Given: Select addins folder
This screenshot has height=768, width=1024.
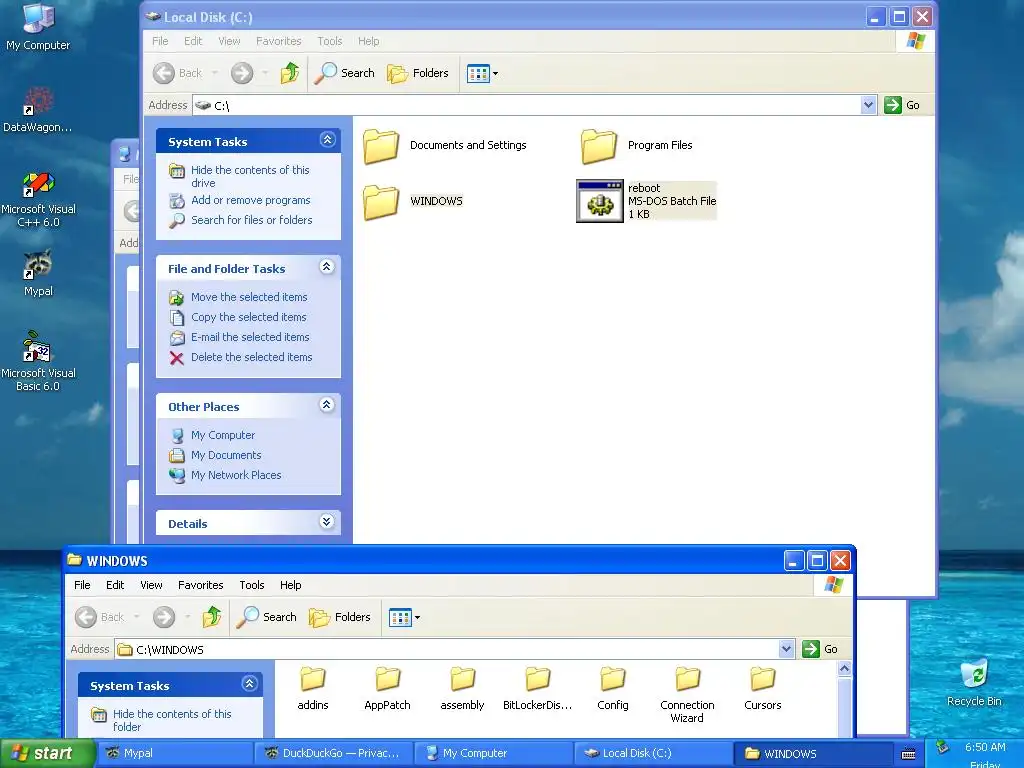Looking at the screenshot, I should tap(313, 689).
